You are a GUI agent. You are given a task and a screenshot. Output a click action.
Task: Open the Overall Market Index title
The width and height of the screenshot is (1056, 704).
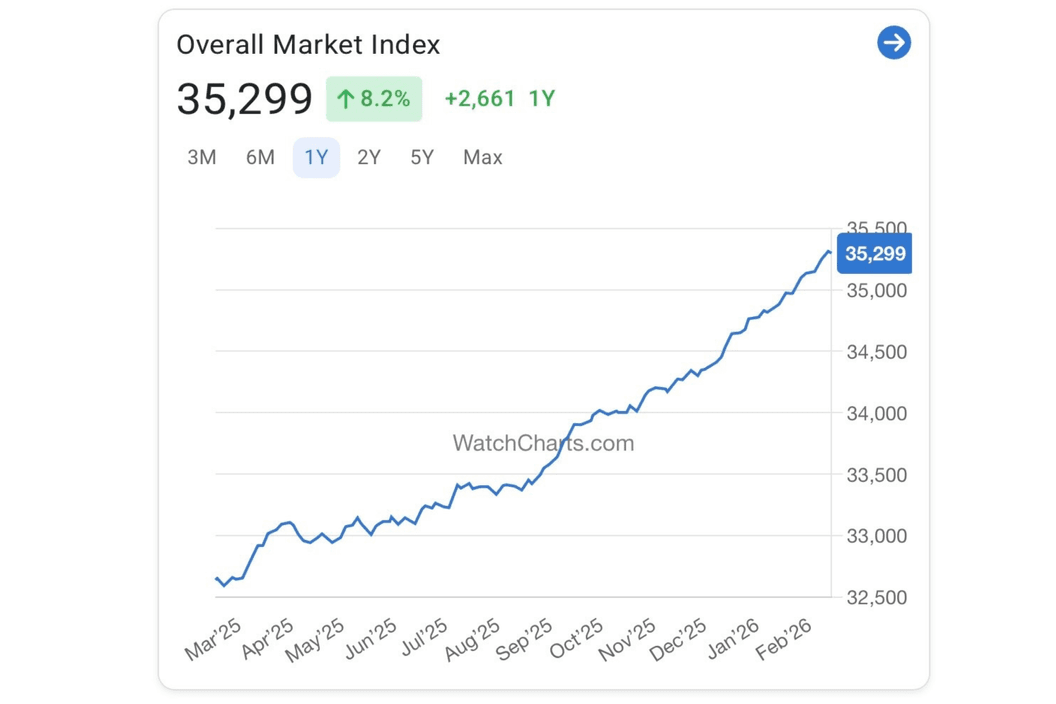coord(308,45)
